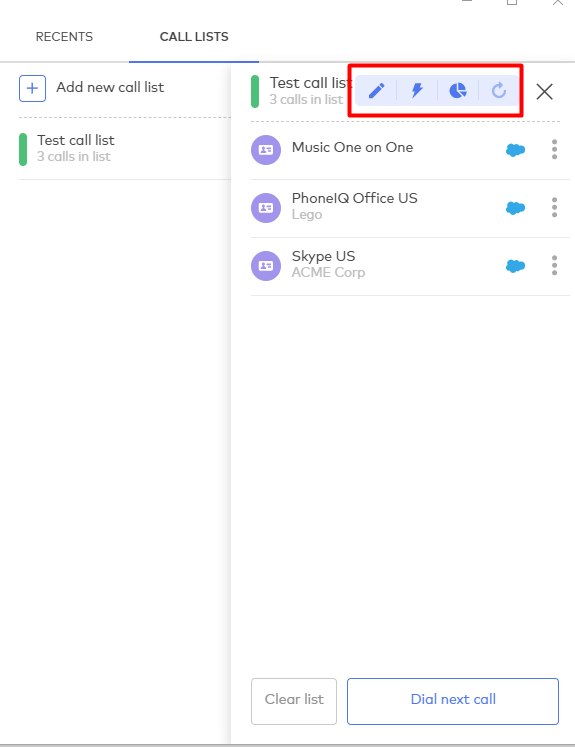Click the Clear list button
This screenshot has width=575, height=747.
coord(294,701)
